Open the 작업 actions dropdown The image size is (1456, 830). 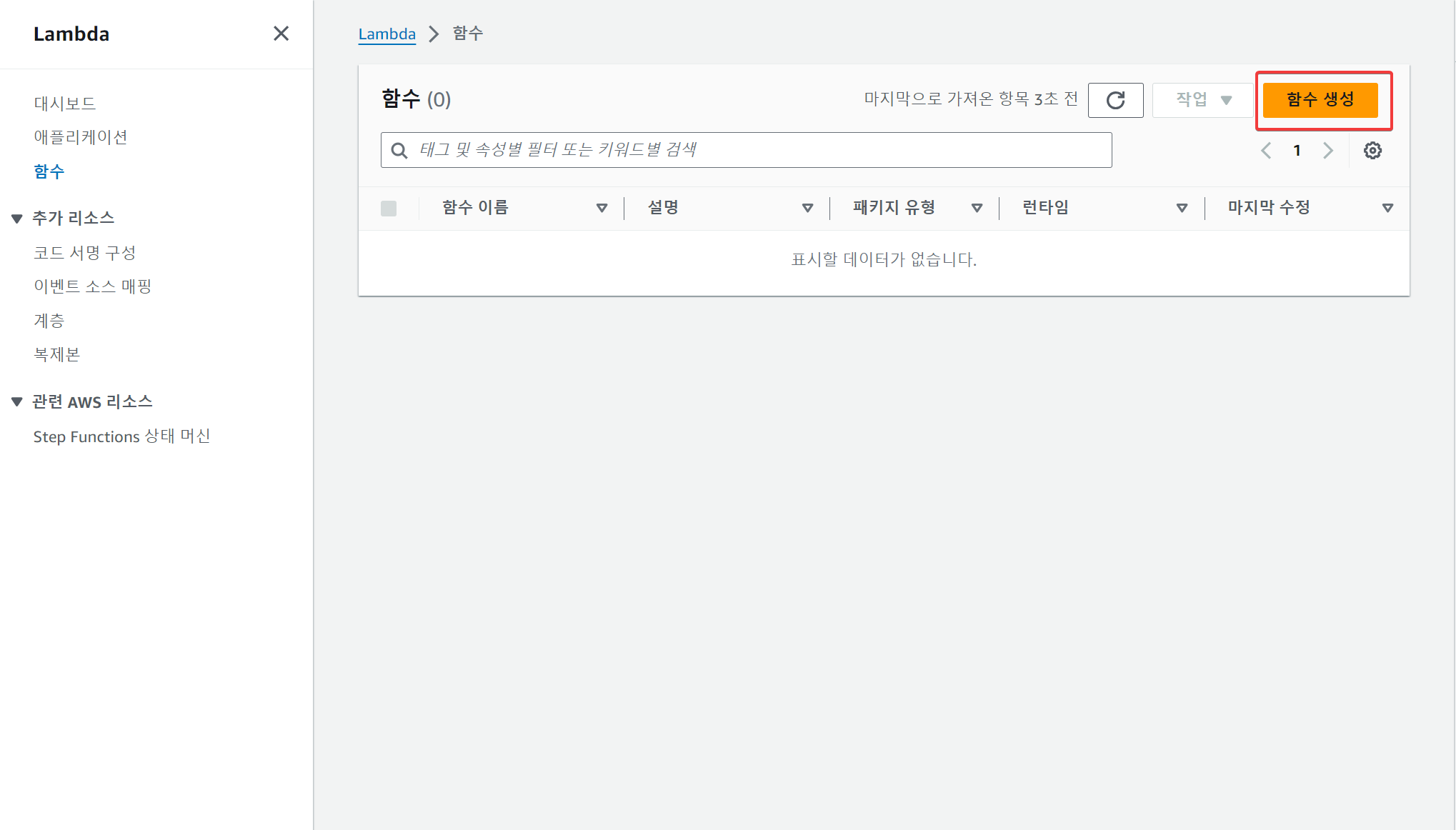[1202, 100]
